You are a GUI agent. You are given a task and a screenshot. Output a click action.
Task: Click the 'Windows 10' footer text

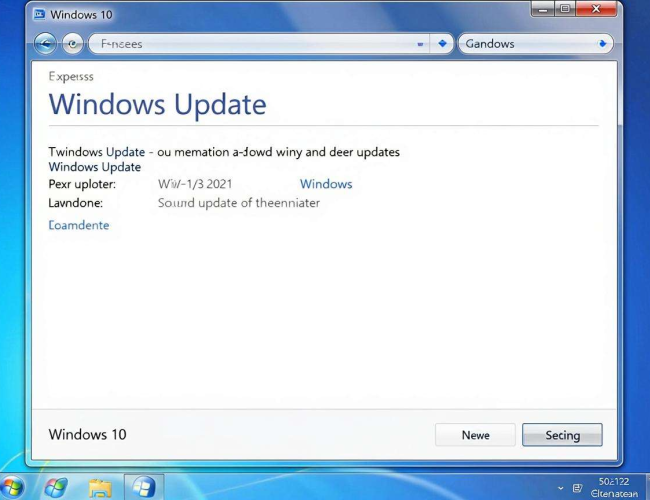pos(87,434)
